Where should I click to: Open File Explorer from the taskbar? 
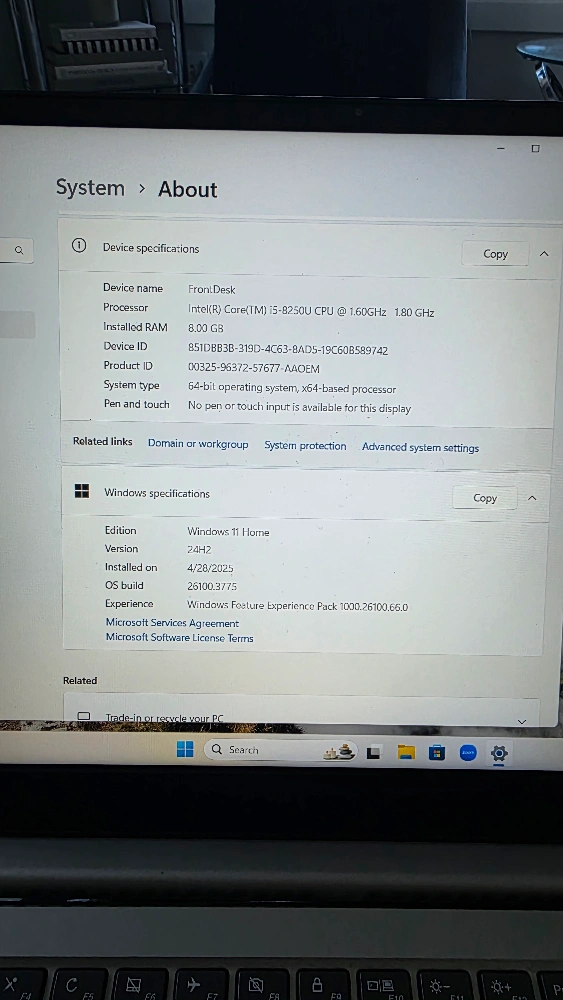[406, 753]
